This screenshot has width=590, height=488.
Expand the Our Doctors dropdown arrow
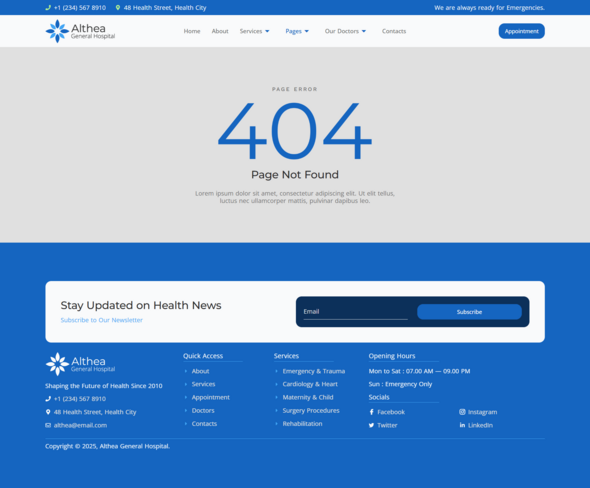pos(364,31)
